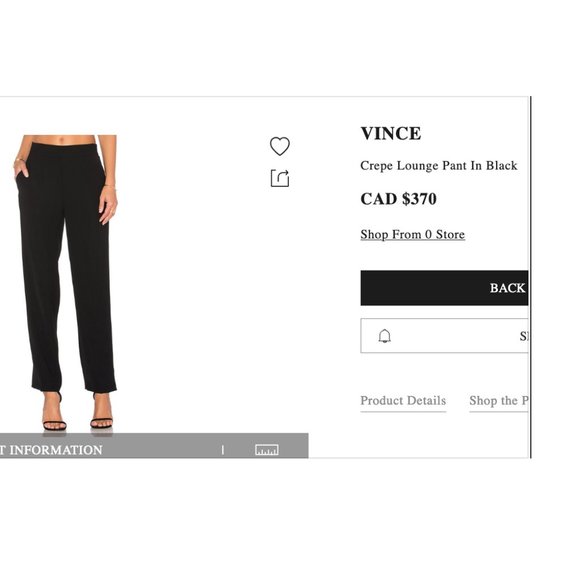Switch to the Product Details tab
Image resolution: width=580 pixels, height=580 pixels.
pyautogui.click(x=403, y=401)
